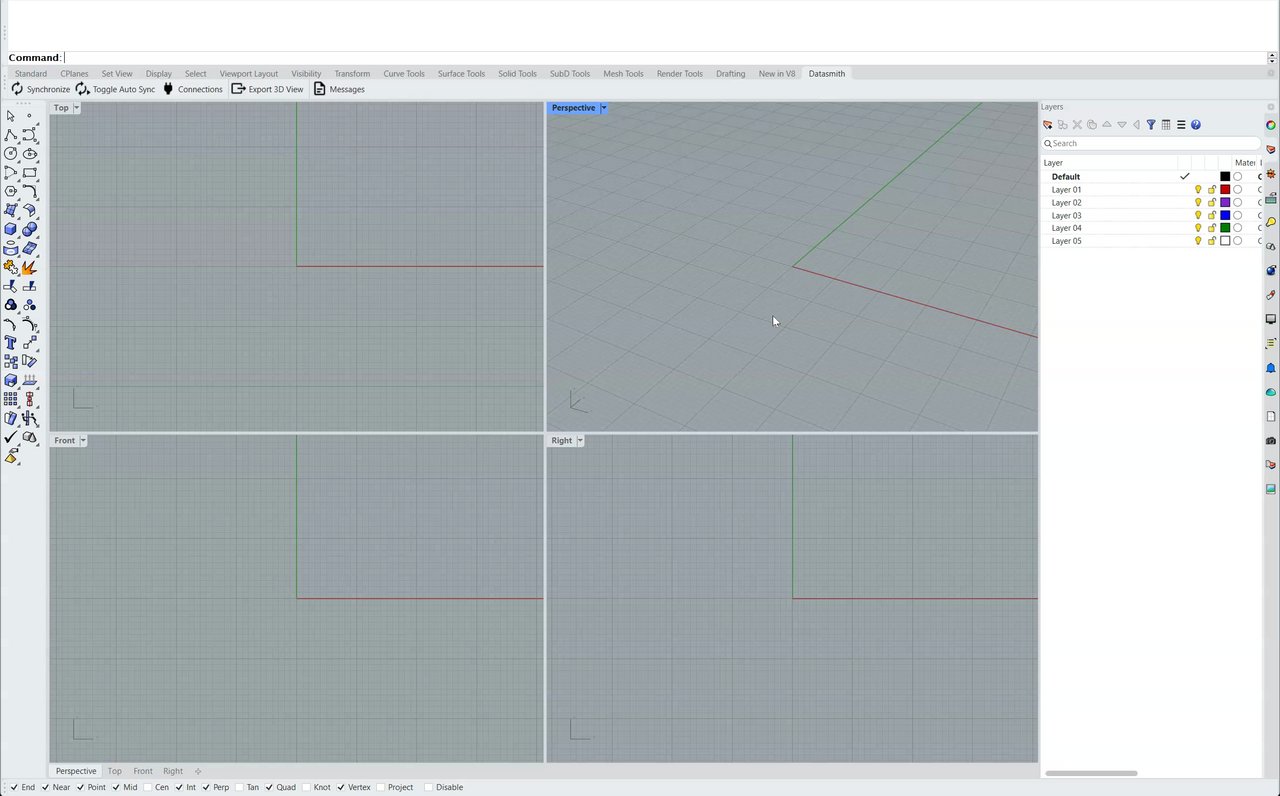Click the Export 3D View button
Image resolution: width=1280 pixels, height=796 pixels.
coord(267,89)
